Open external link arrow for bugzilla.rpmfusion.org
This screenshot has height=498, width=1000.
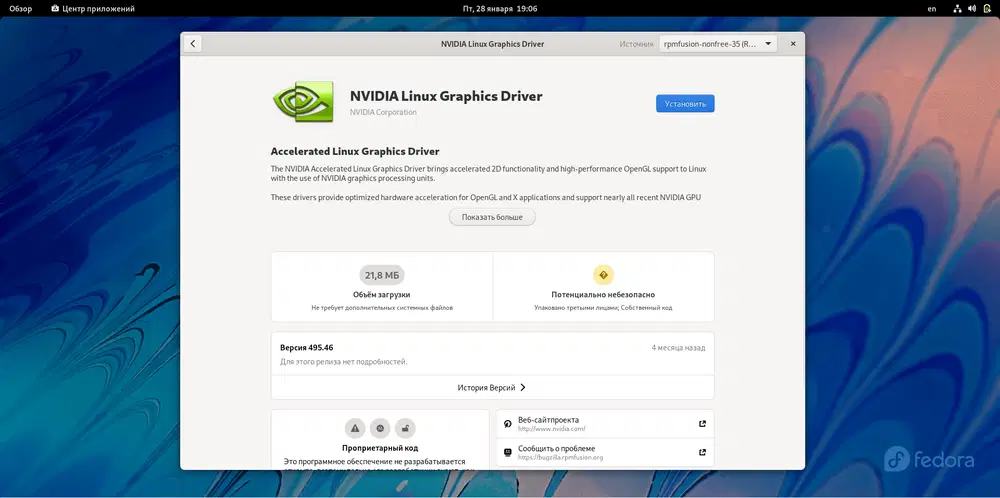point(702,452)
